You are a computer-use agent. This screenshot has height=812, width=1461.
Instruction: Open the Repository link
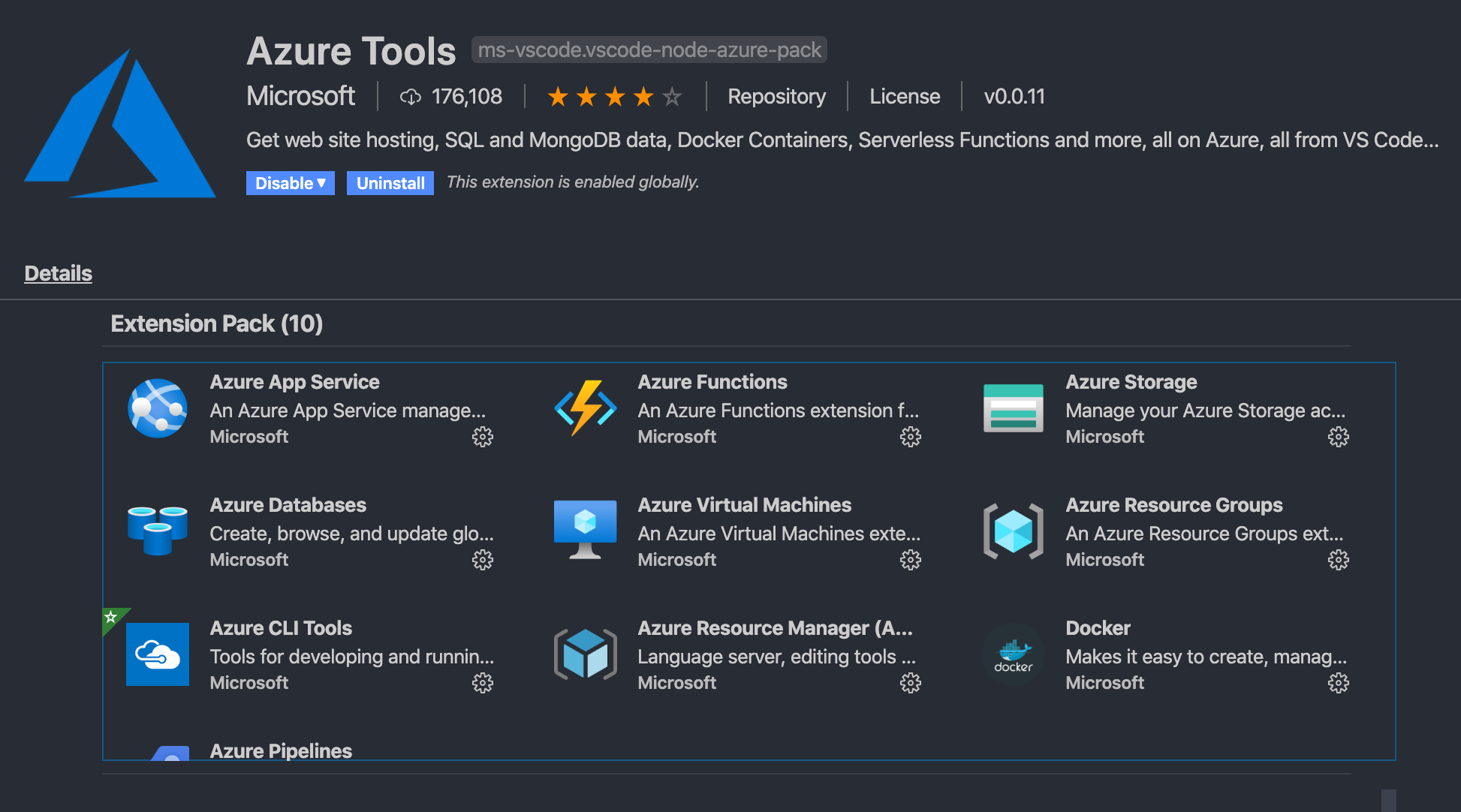(776, 96)
